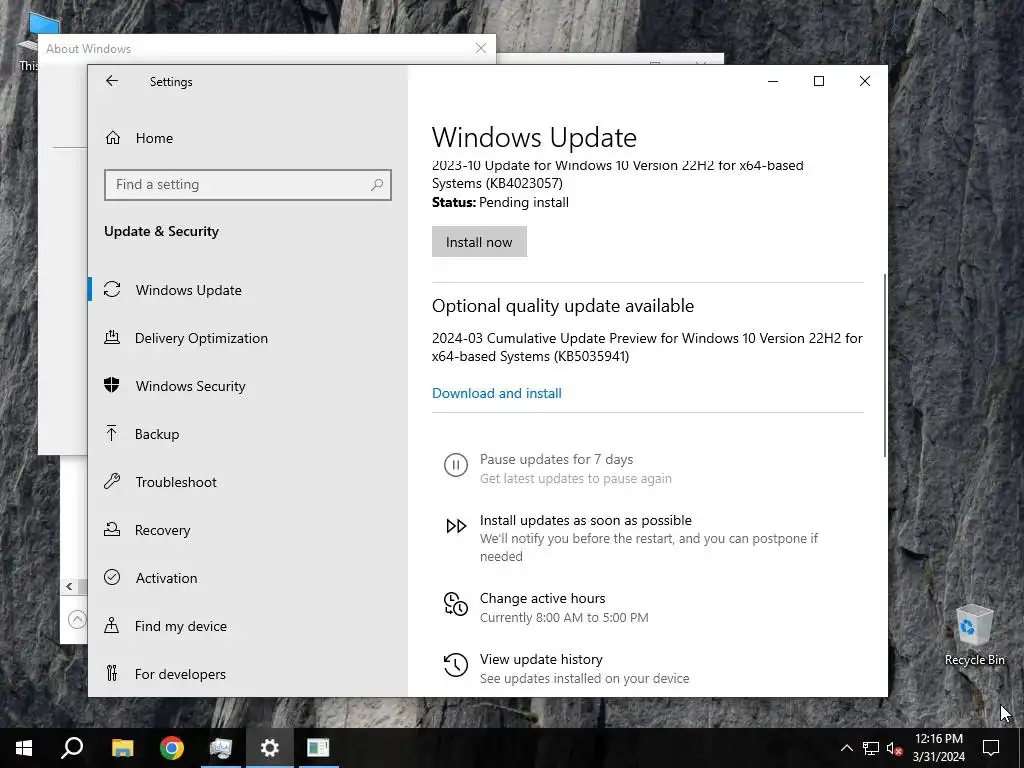Close the About Windows dialog
Image resolution: width=1024 pixels, height=768 pixels.
click(481, 48)
